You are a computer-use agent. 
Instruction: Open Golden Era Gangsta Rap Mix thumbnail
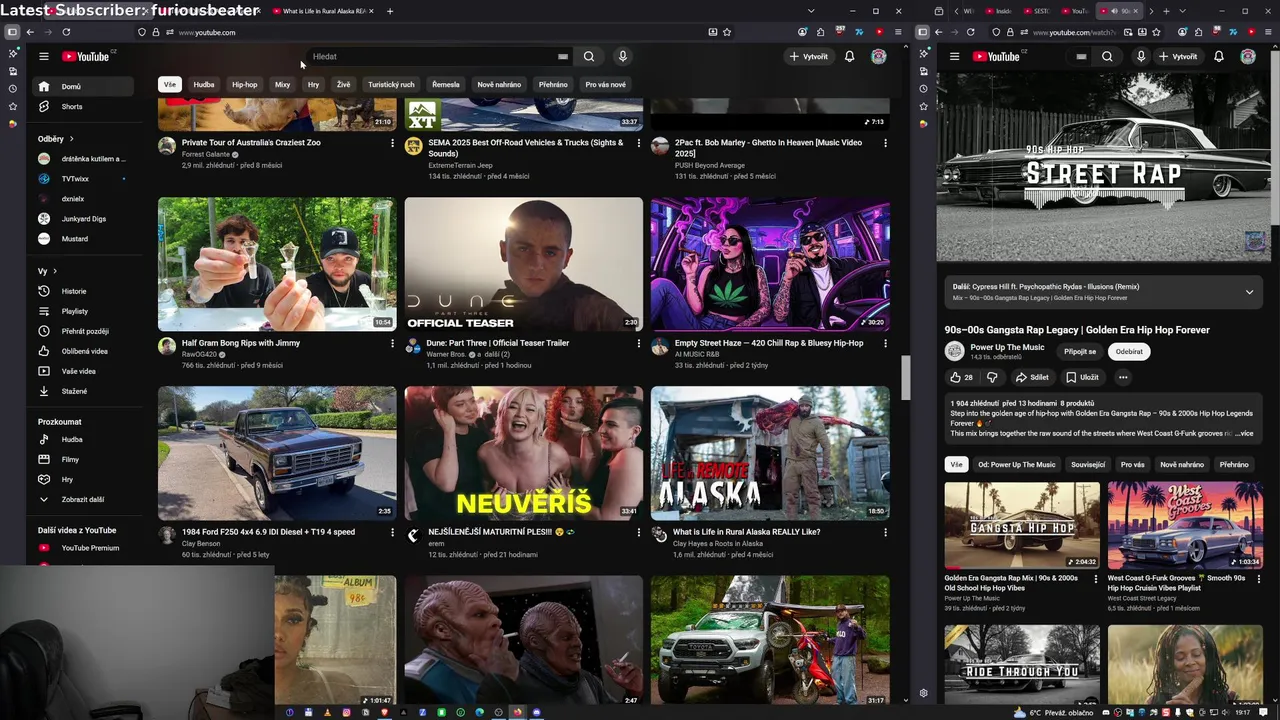tap(1022, 526)
